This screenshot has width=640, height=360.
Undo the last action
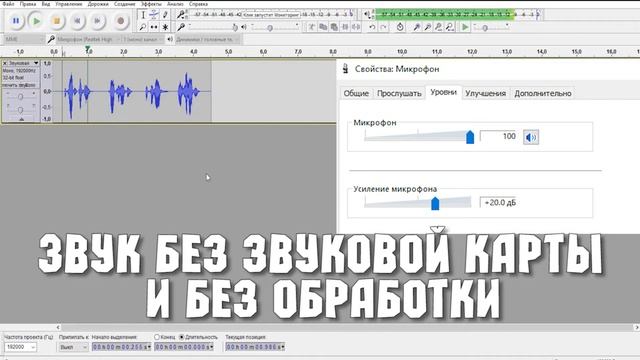coord(372,27)
